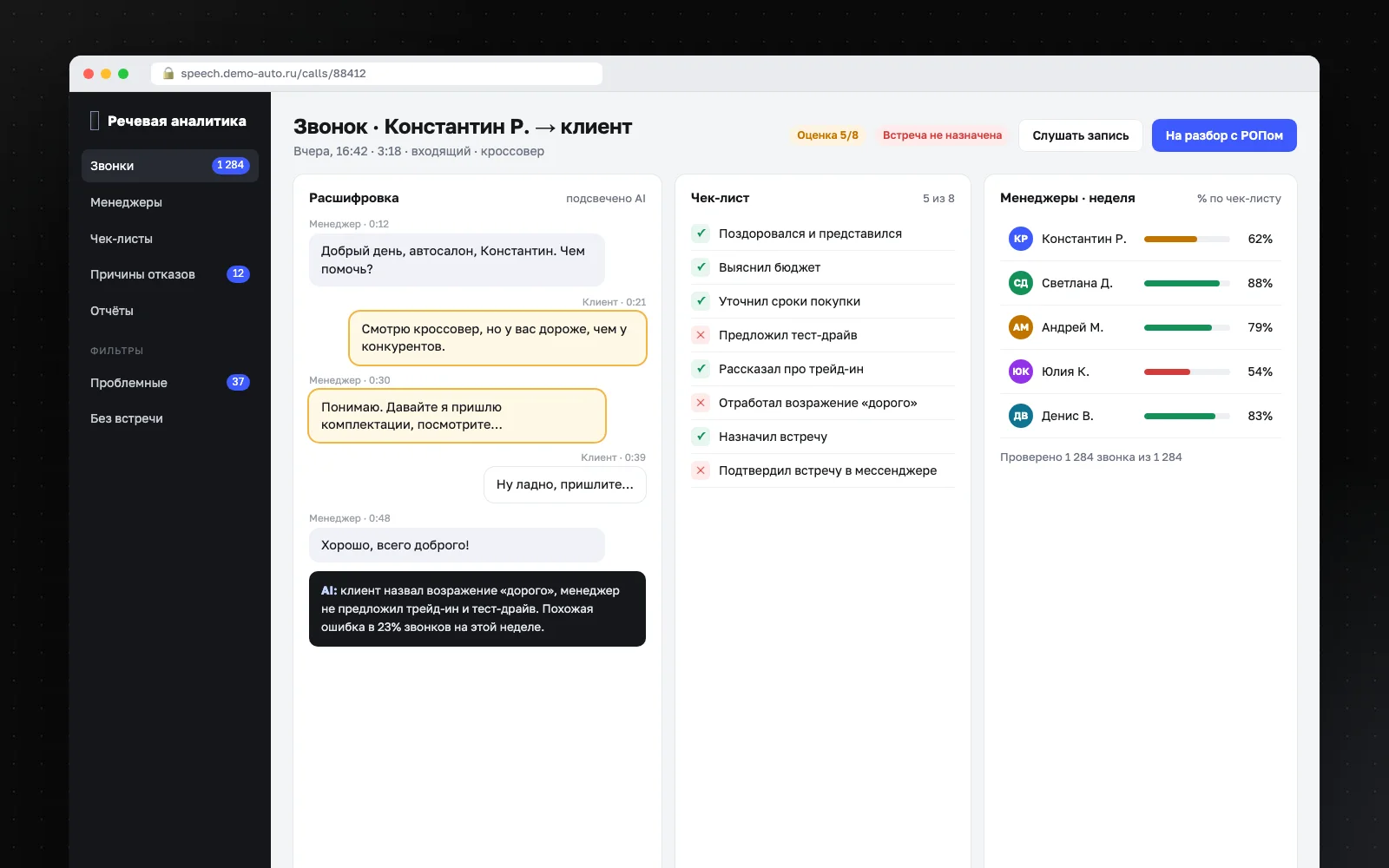
Task: Click Андрей М. progress bar at 79%
Action: [1187, 327]
